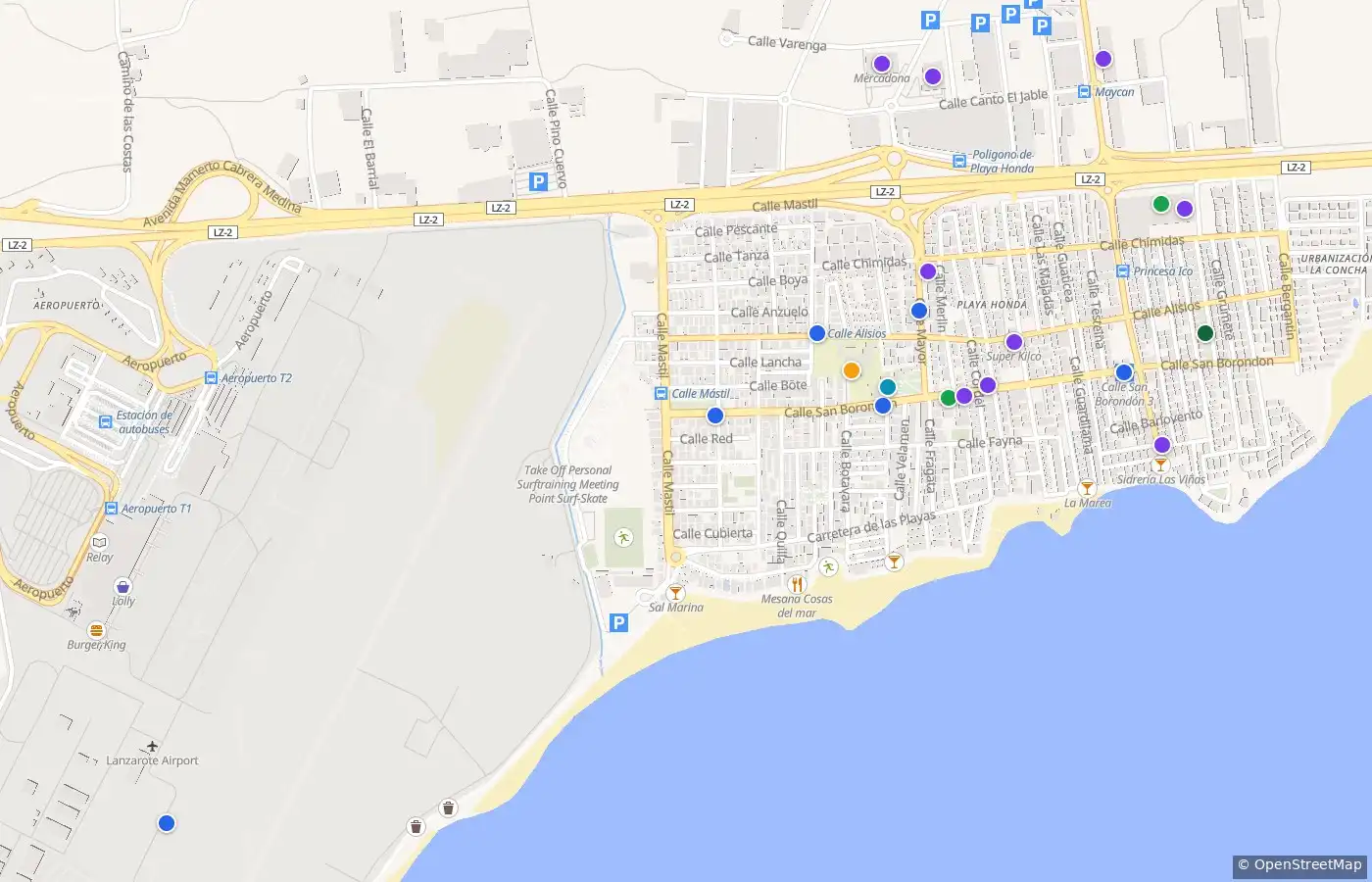1372x882 pixels.
Task: Click the Polígono de Playa Honda bus stop icon
Action: (959, 161)
